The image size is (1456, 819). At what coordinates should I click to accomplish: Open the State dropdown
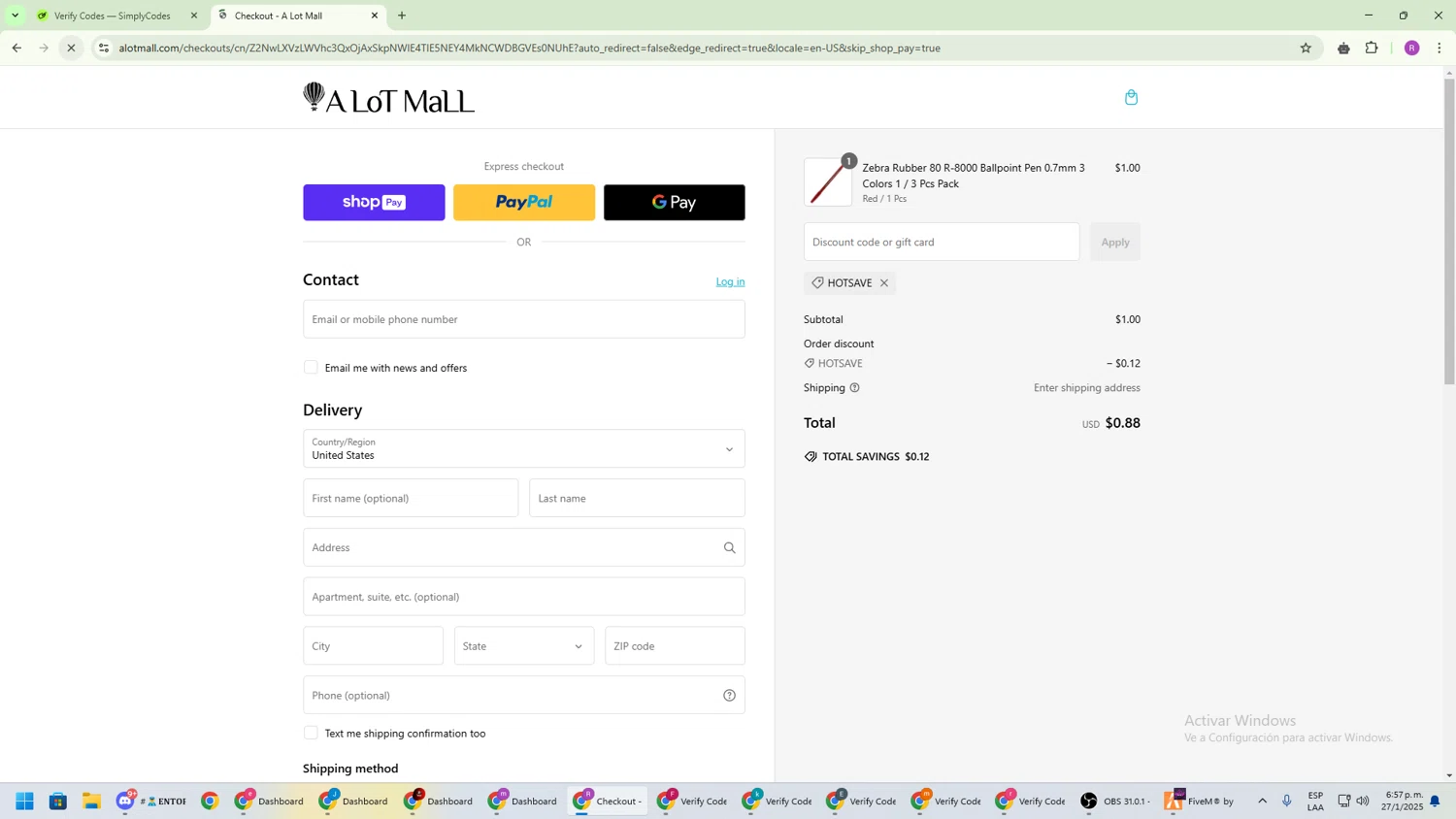[524, 646]
